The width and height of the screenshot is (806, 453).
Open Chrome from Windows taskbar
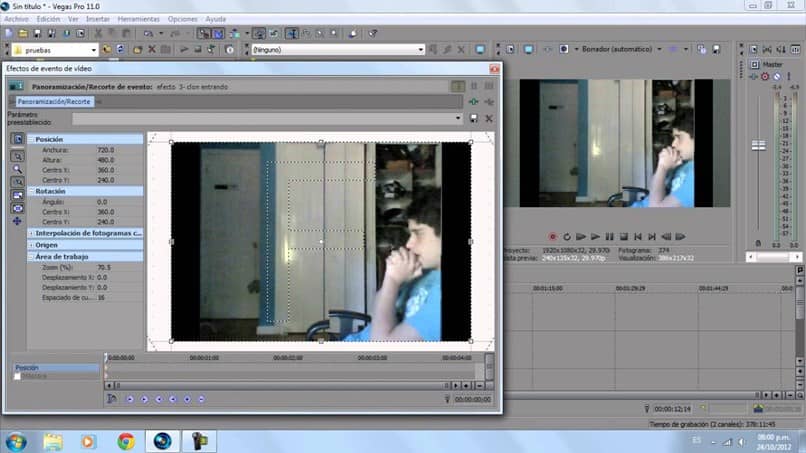126,441
